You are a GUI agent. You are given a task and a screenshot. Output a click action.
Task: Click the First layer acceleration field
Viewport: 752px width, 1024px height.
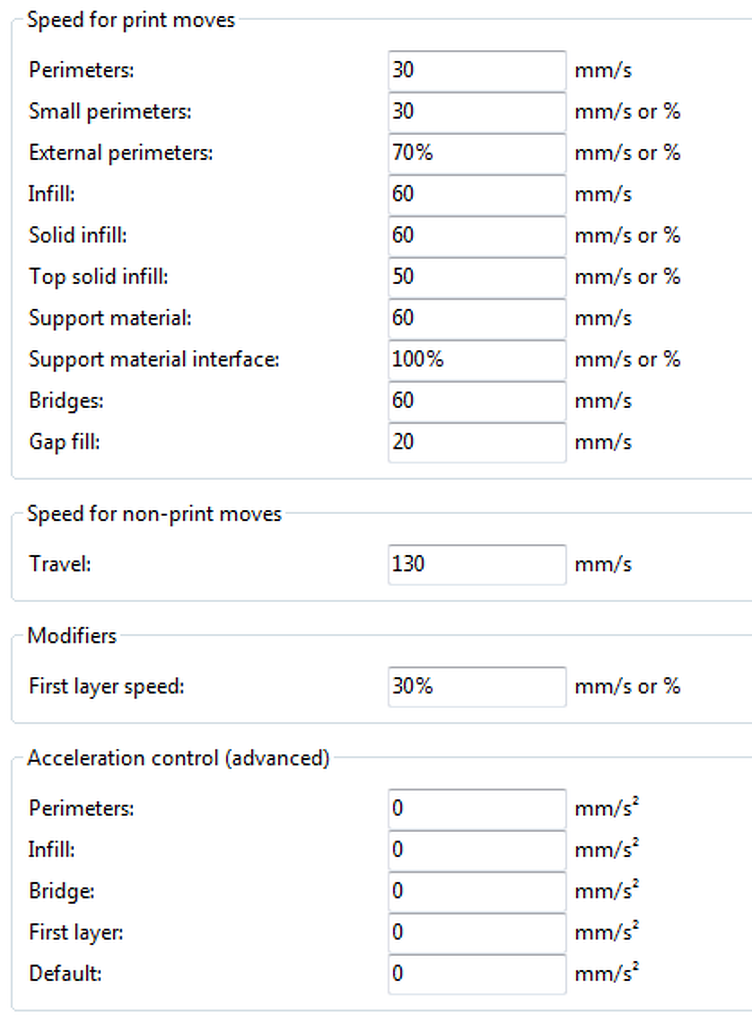pyautogui.click(x=477, y=932)
